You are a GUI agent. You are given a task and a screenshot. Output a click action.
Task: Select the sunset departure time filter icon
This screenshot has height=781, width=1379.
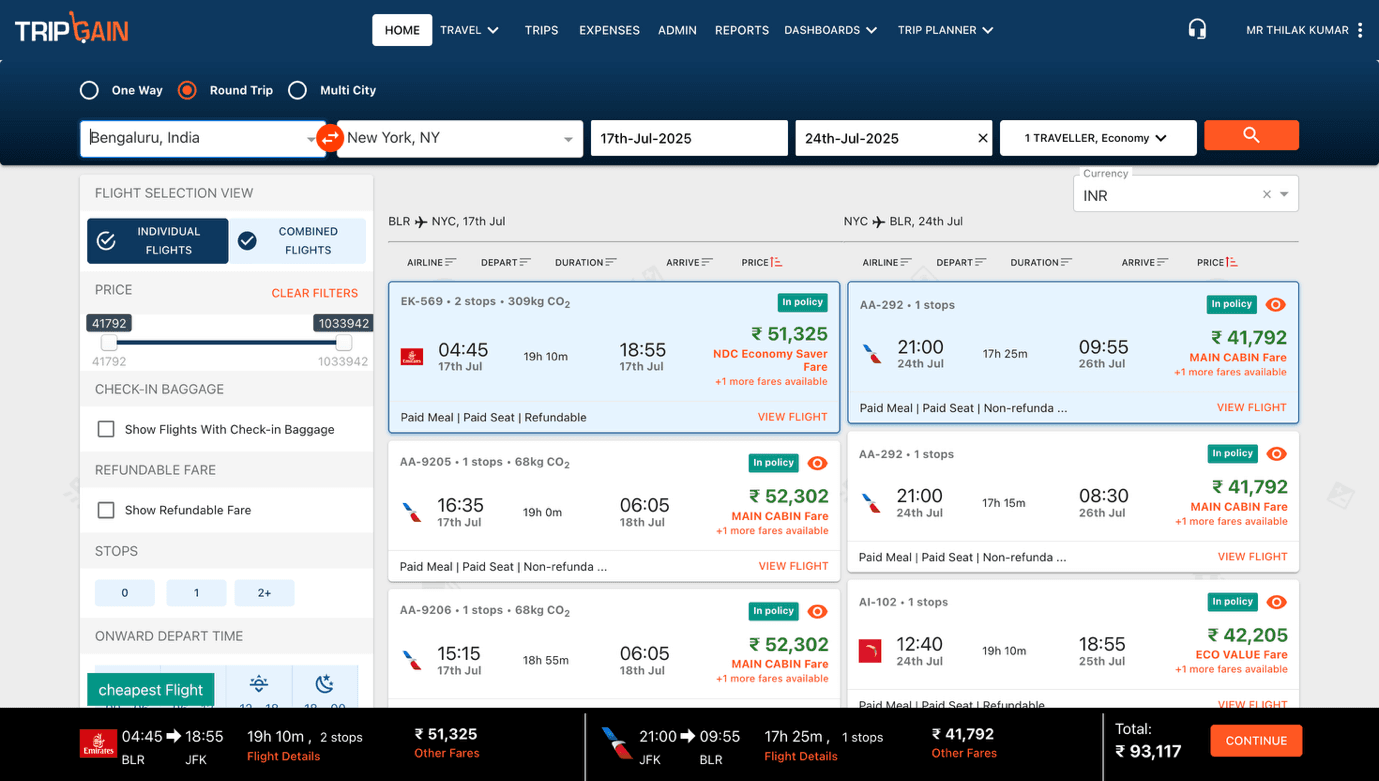[259, 684]
